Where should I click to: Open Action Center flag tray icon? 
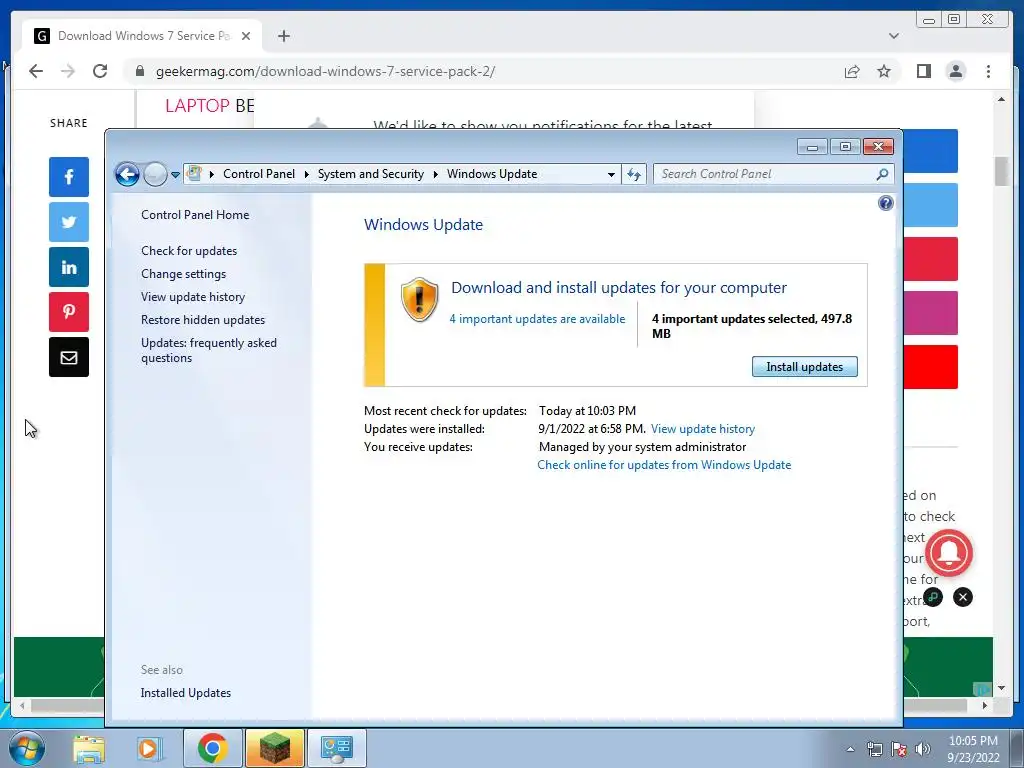[x=899, y=749]
